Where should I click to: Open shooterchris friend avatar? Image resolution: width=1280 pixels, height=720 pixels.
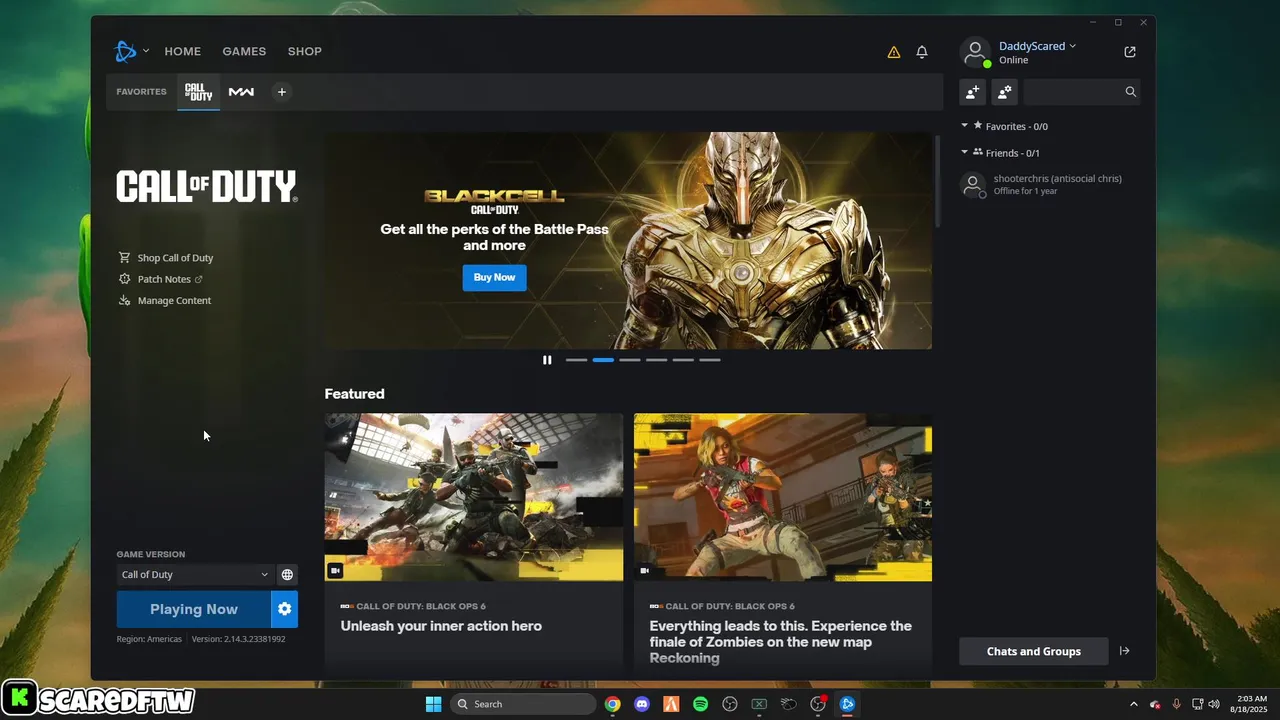click(x=972, y=185)
